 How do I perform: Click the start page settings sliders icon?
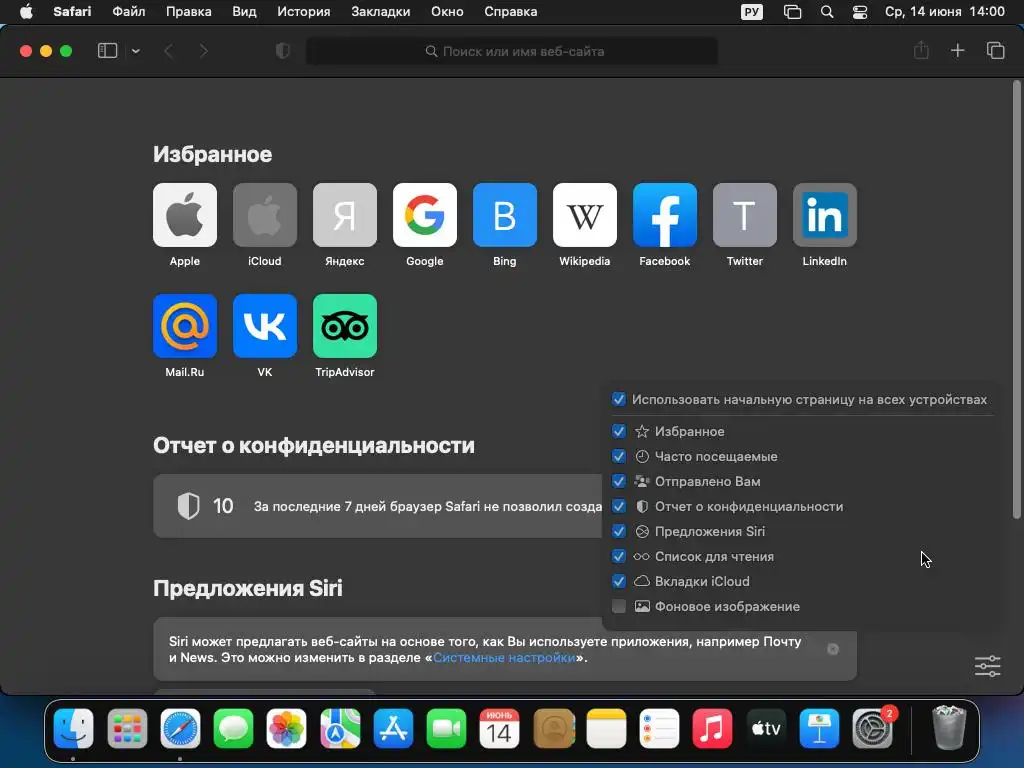(x=987, y=666)
